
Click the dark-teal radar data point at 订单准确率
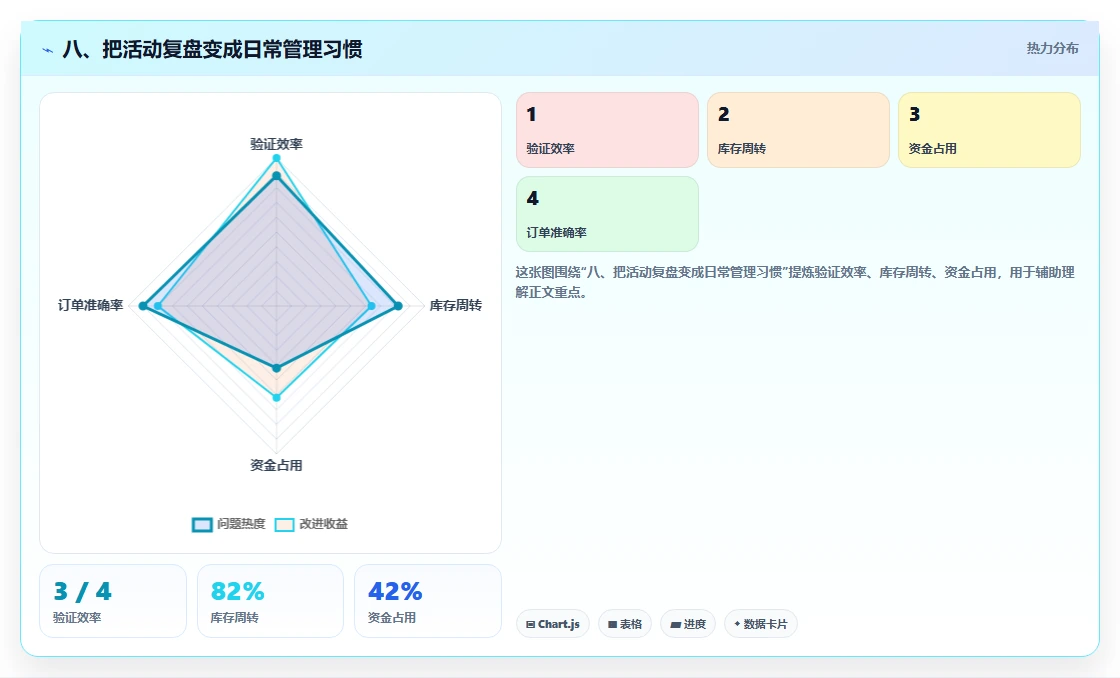pos(143,306)
